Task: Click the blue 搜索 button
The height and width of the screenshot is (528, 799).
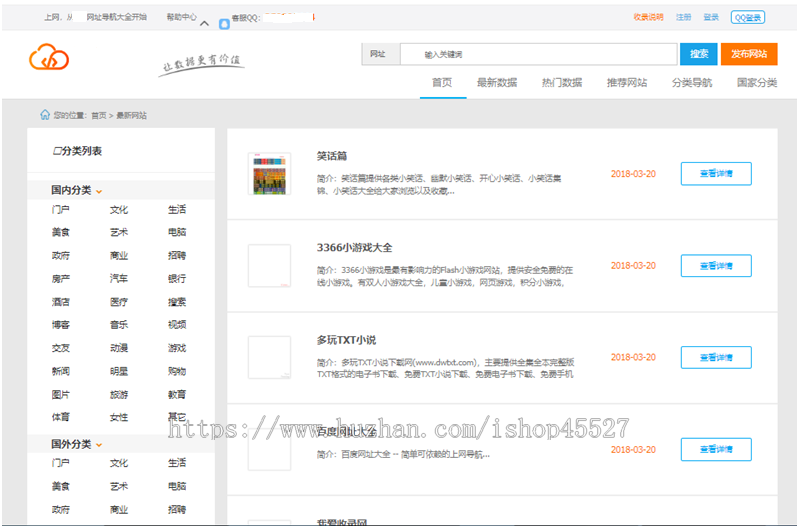Action: [699, 54]
